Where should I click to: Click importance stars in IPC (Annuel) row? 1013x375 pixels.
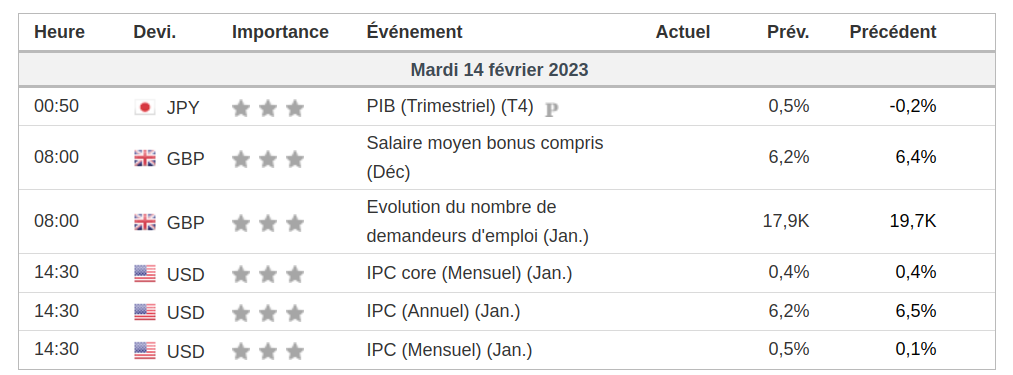point(267,313)
